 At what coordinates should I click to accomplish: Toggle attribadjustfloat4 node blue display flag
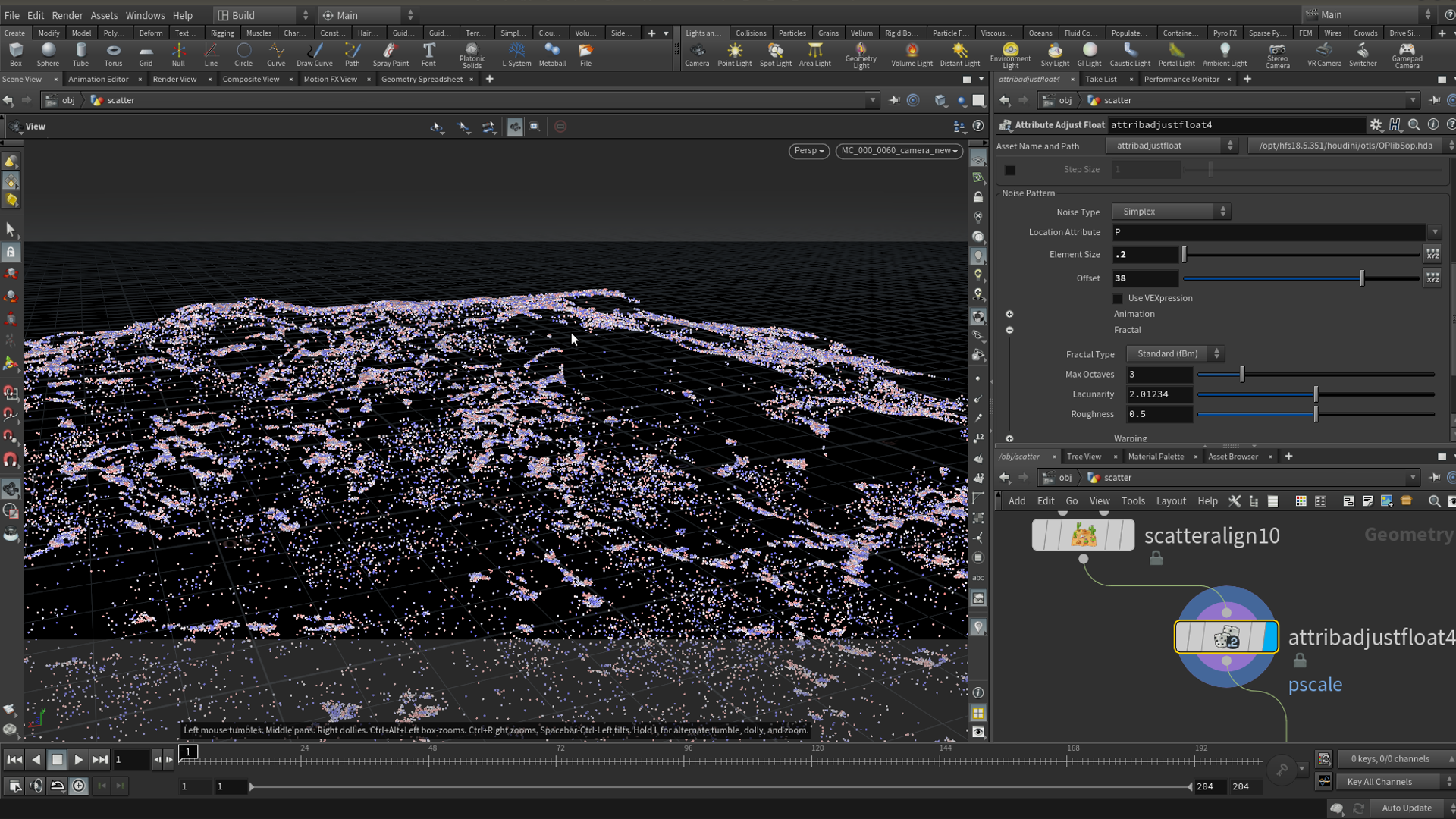pos(1270,637)
